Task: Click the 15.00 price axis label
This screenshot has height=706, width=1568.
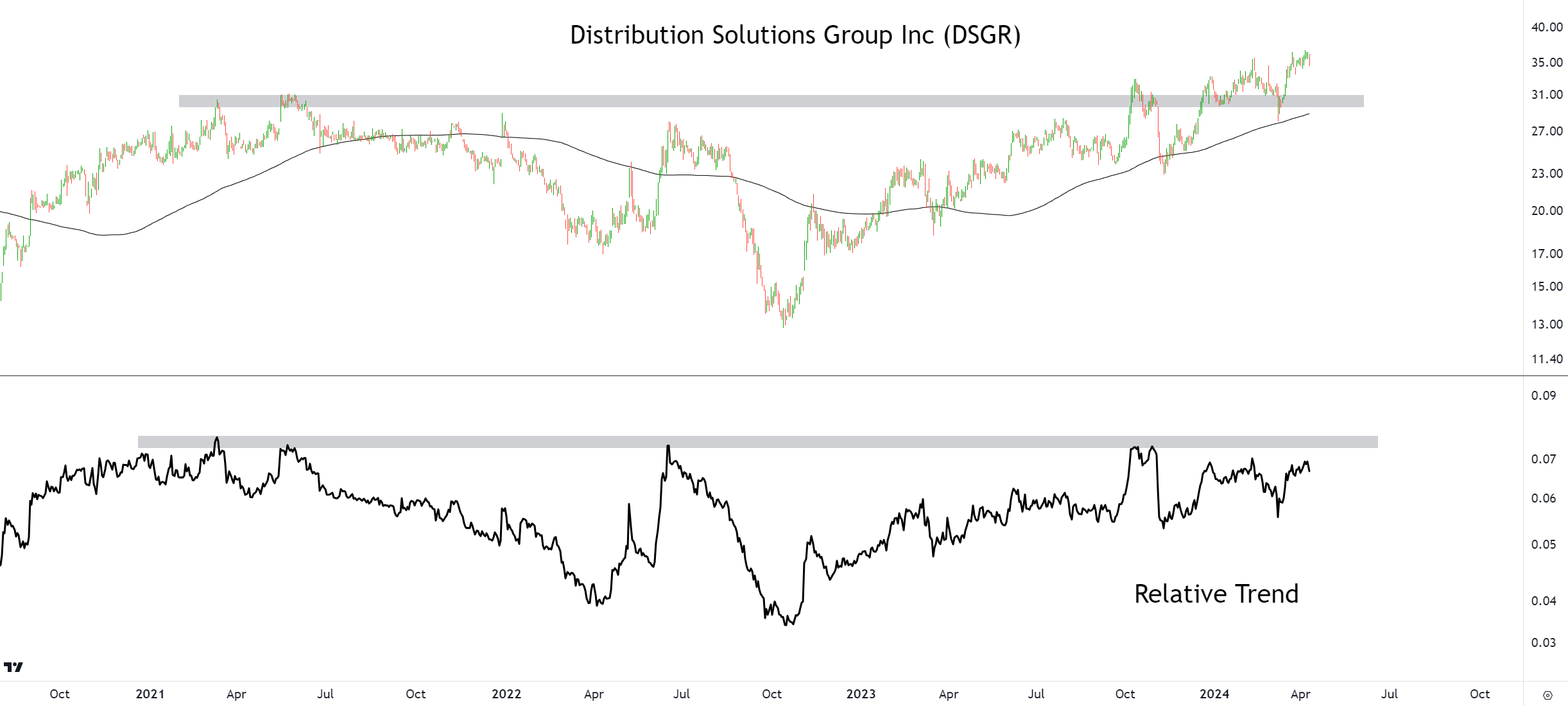Action: pyautogui.click(x=1547, y=286)
